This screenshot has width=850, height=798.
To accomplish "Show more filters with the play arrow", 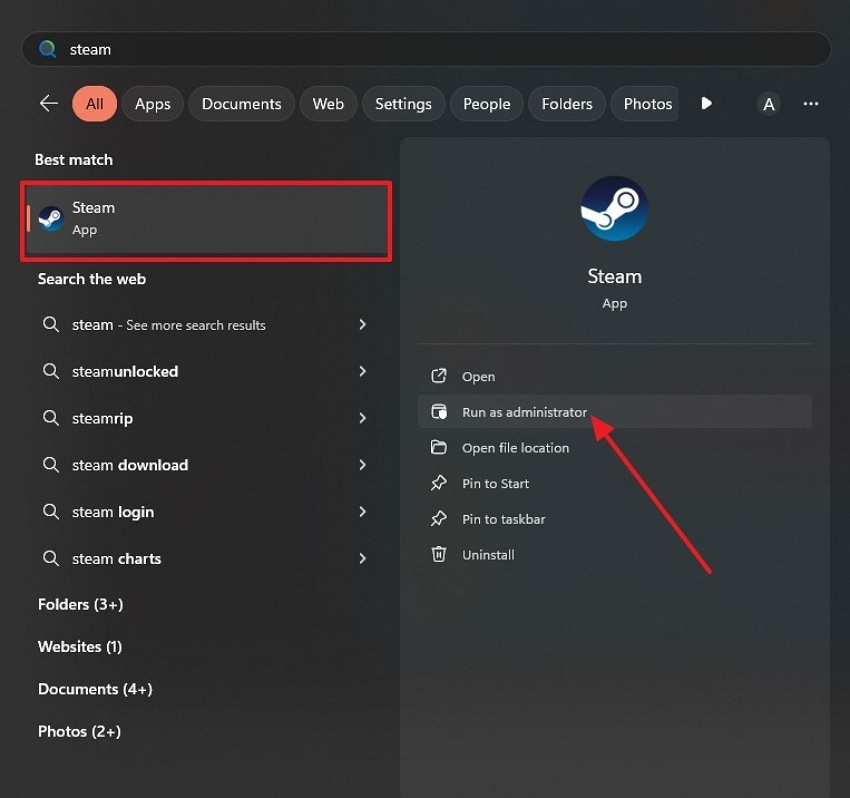I will click(x=706, y=103).
